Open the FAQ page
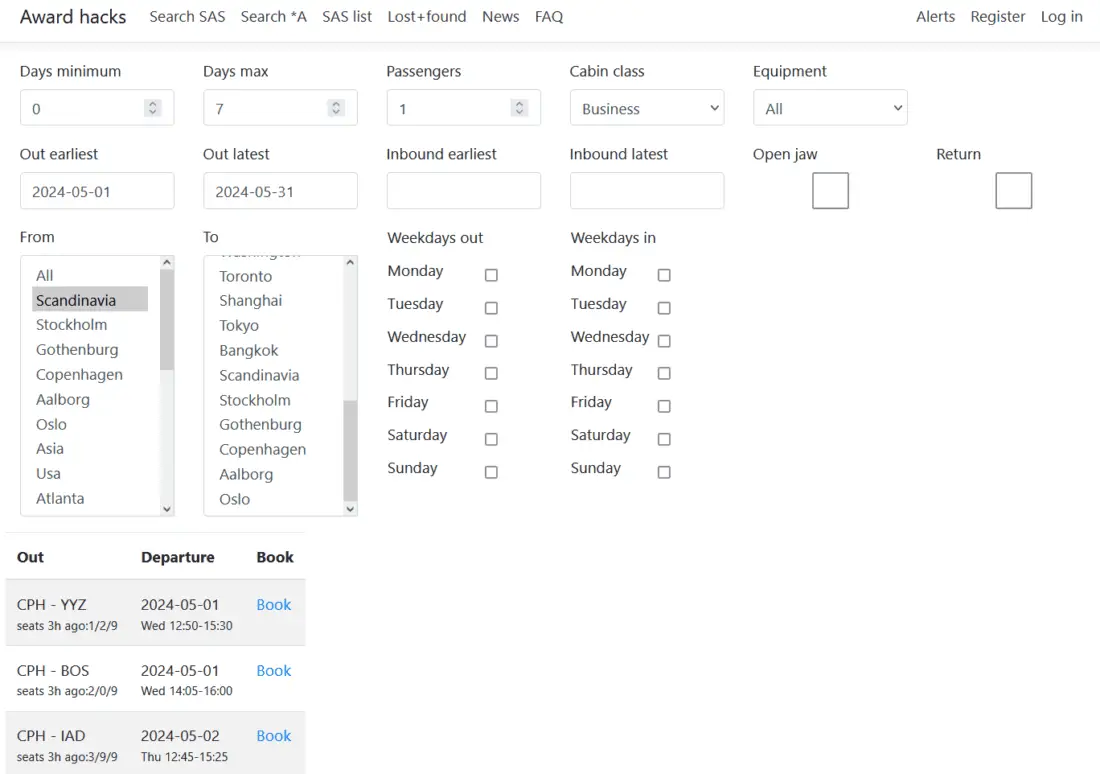Image resolution: width=1100 pixels, height=774 pixels. 549,17
